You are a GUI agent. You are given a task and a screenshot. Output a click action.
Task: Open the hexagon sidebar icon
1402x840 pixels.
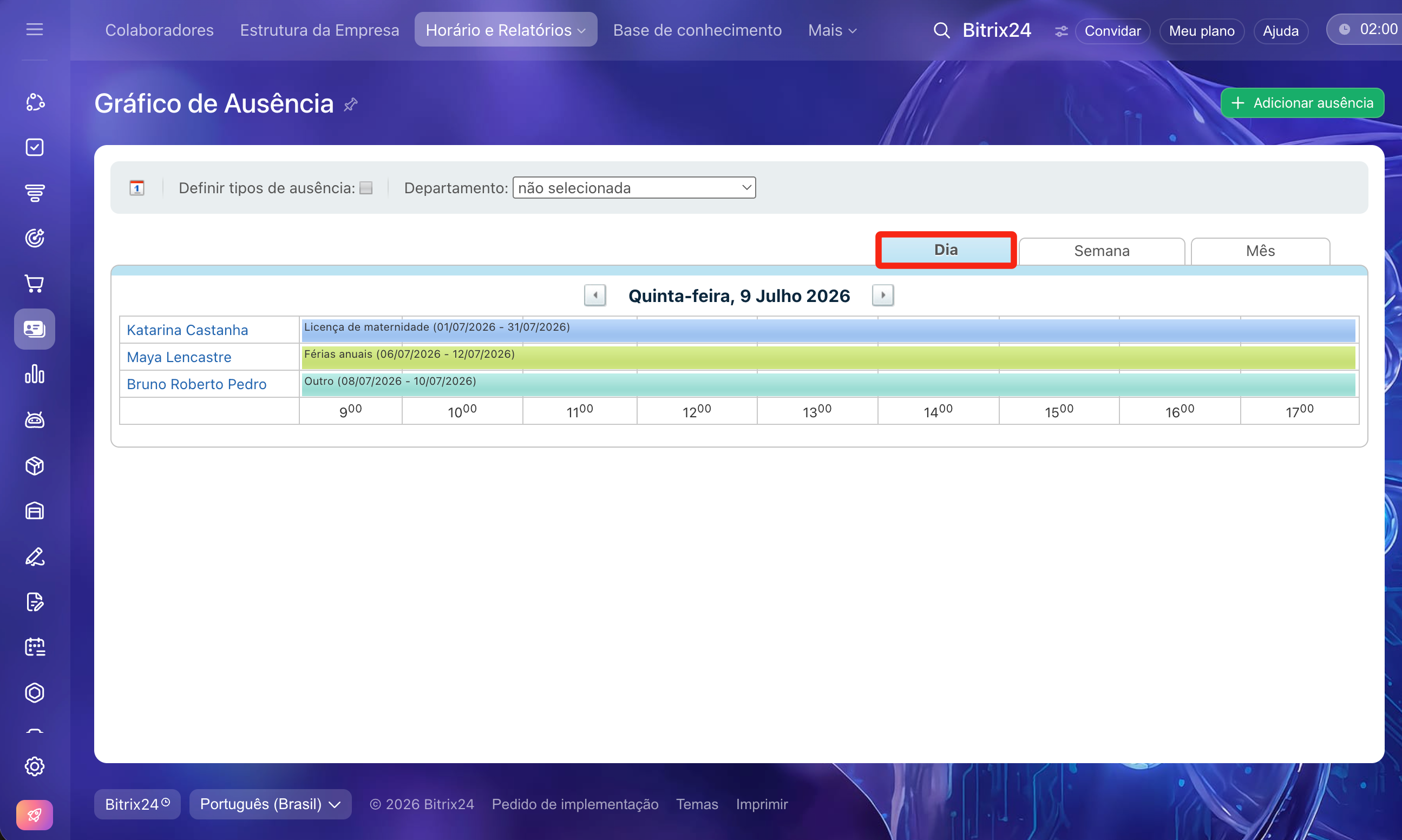click(x=35, y=693)
